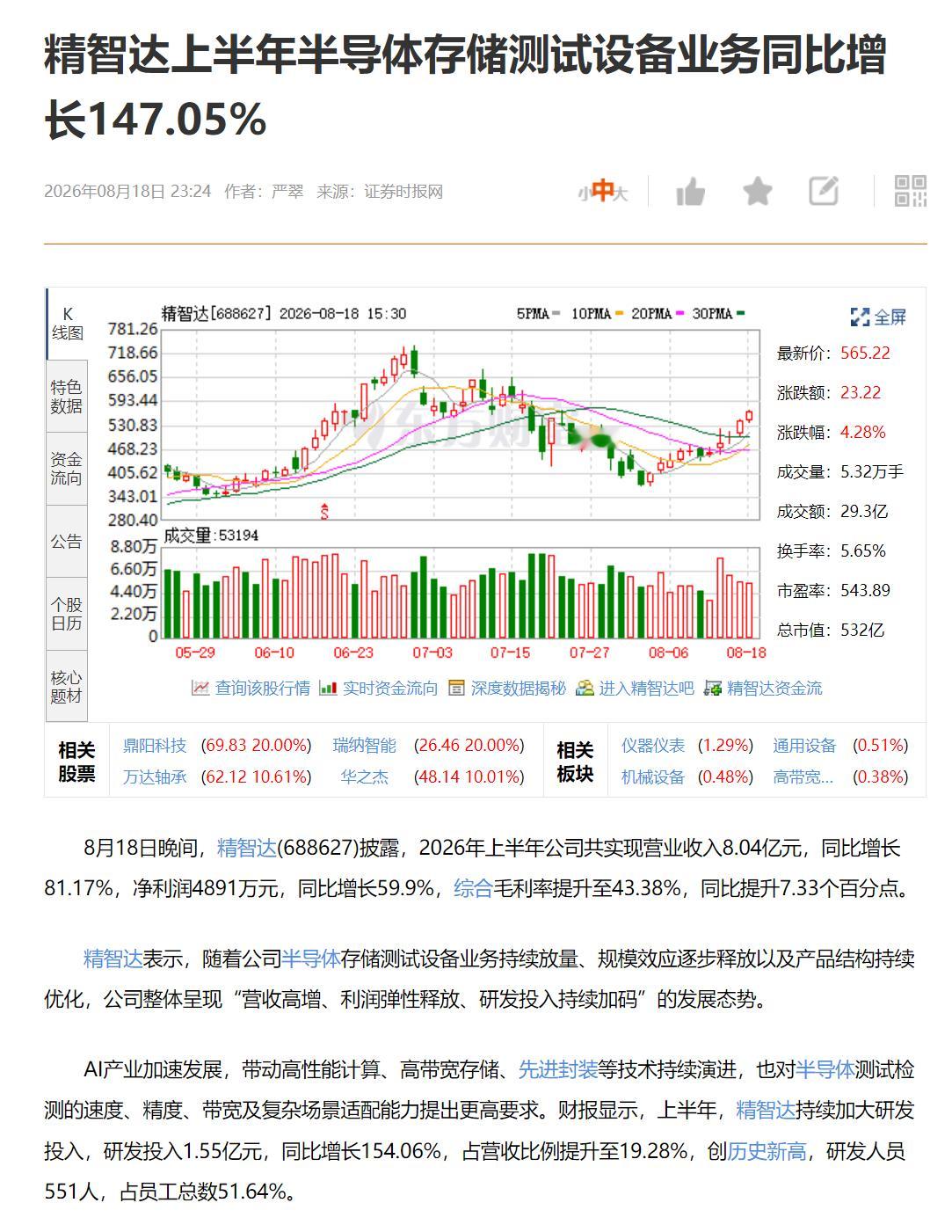Open sector 通用设备
The width and height of the screenshot is (952, 1232).
tap(804, 746)
